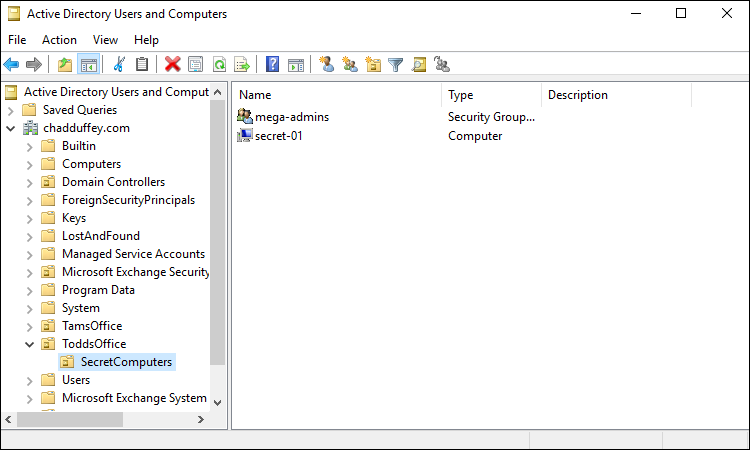The image size is (750, 450).
Task: Click Add to group toolbar icon
Action: (x=441, y=64)
